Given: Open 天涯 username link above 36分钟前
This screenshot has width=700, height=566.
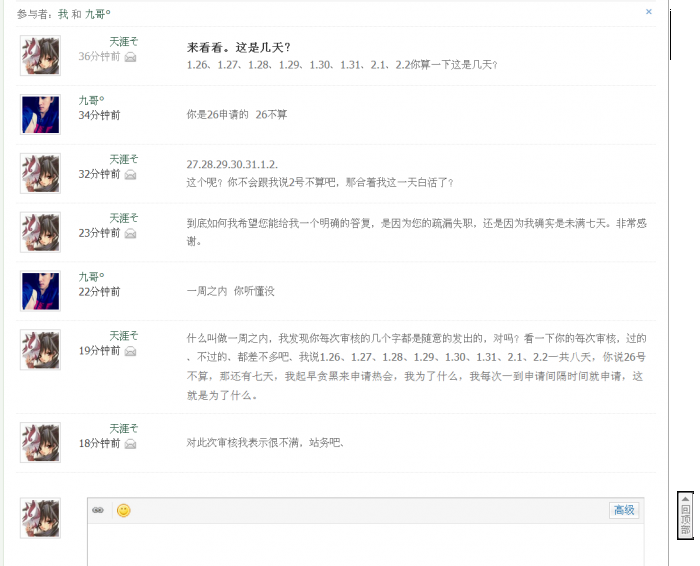Looking at the screenshot, I should [x=124, y=42].
